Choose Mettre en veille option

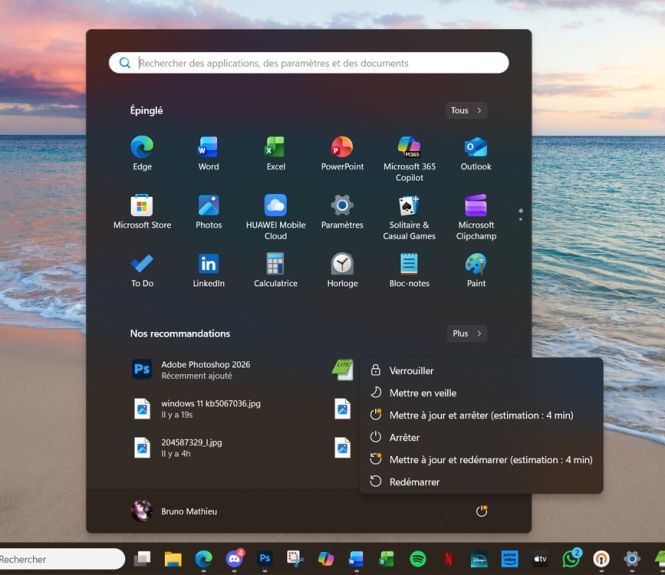481,393
